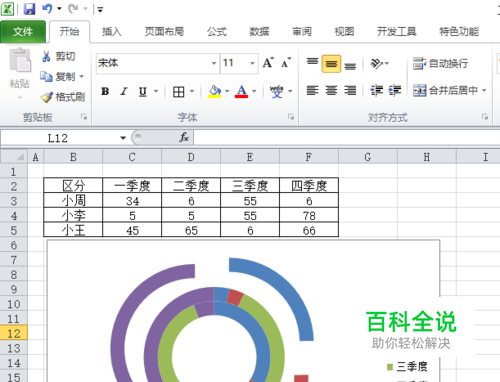Open Fill Color dropdown arrow

227,91
